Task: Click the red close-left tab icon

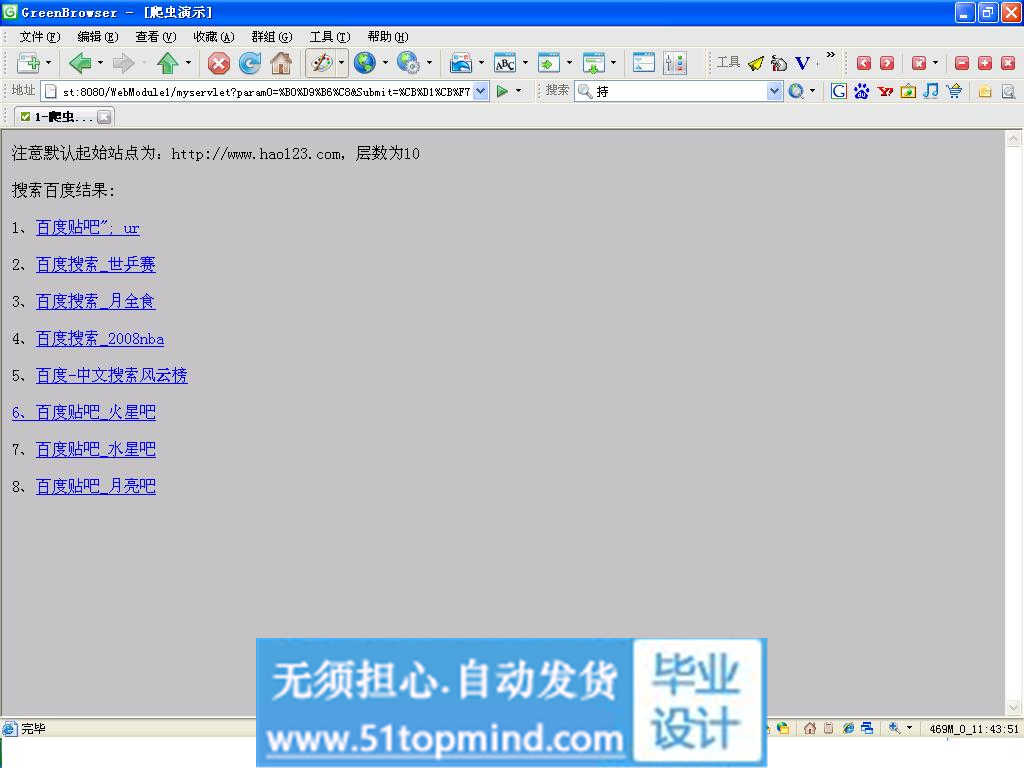Action: point(863,63)
